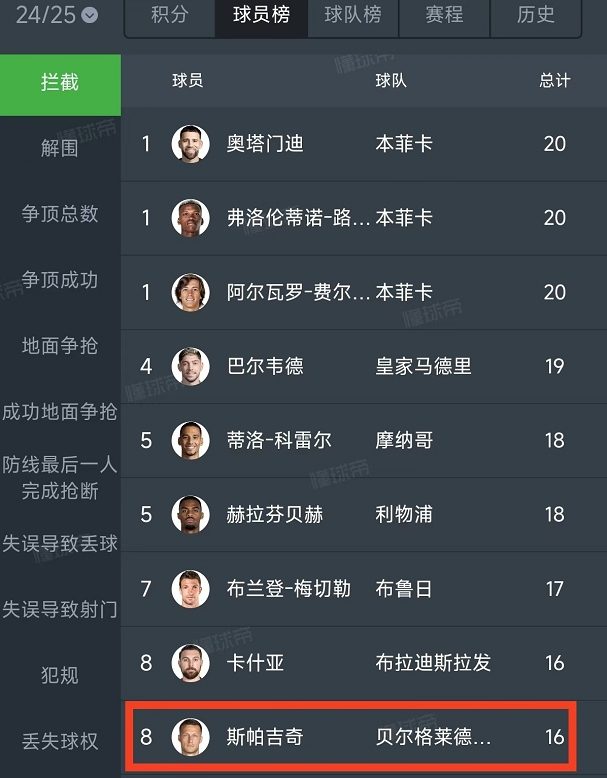Tap 斯帕吉奇's player avatar

point(190,738)
